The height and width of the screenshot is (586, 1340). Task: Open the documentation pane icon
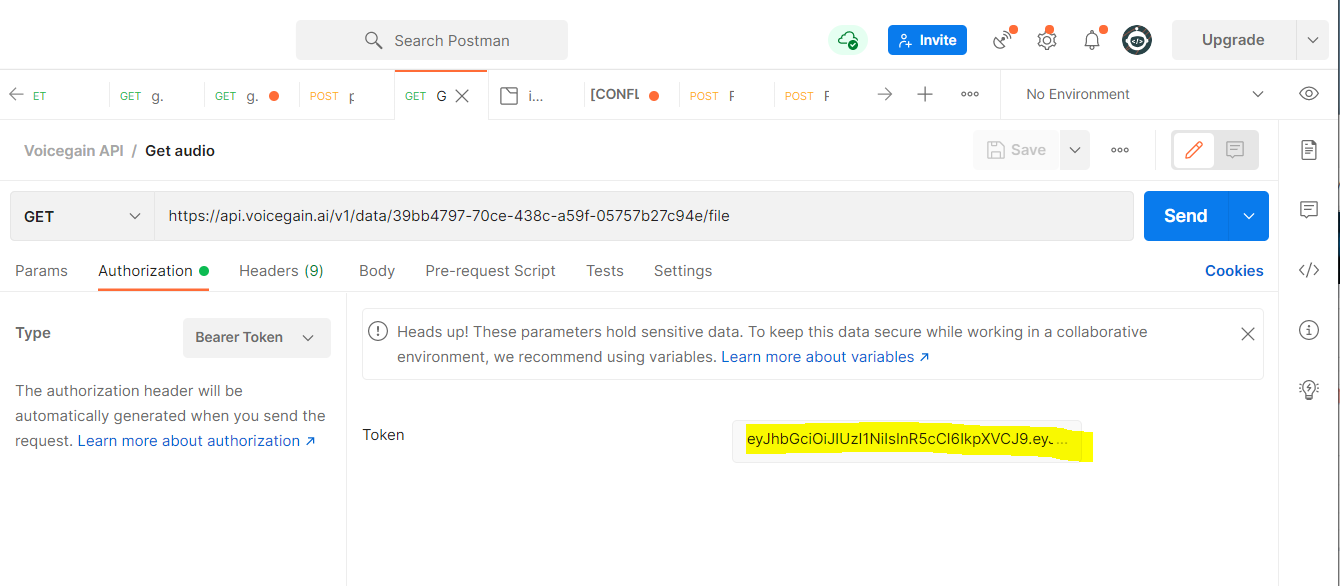[1308, 150]
